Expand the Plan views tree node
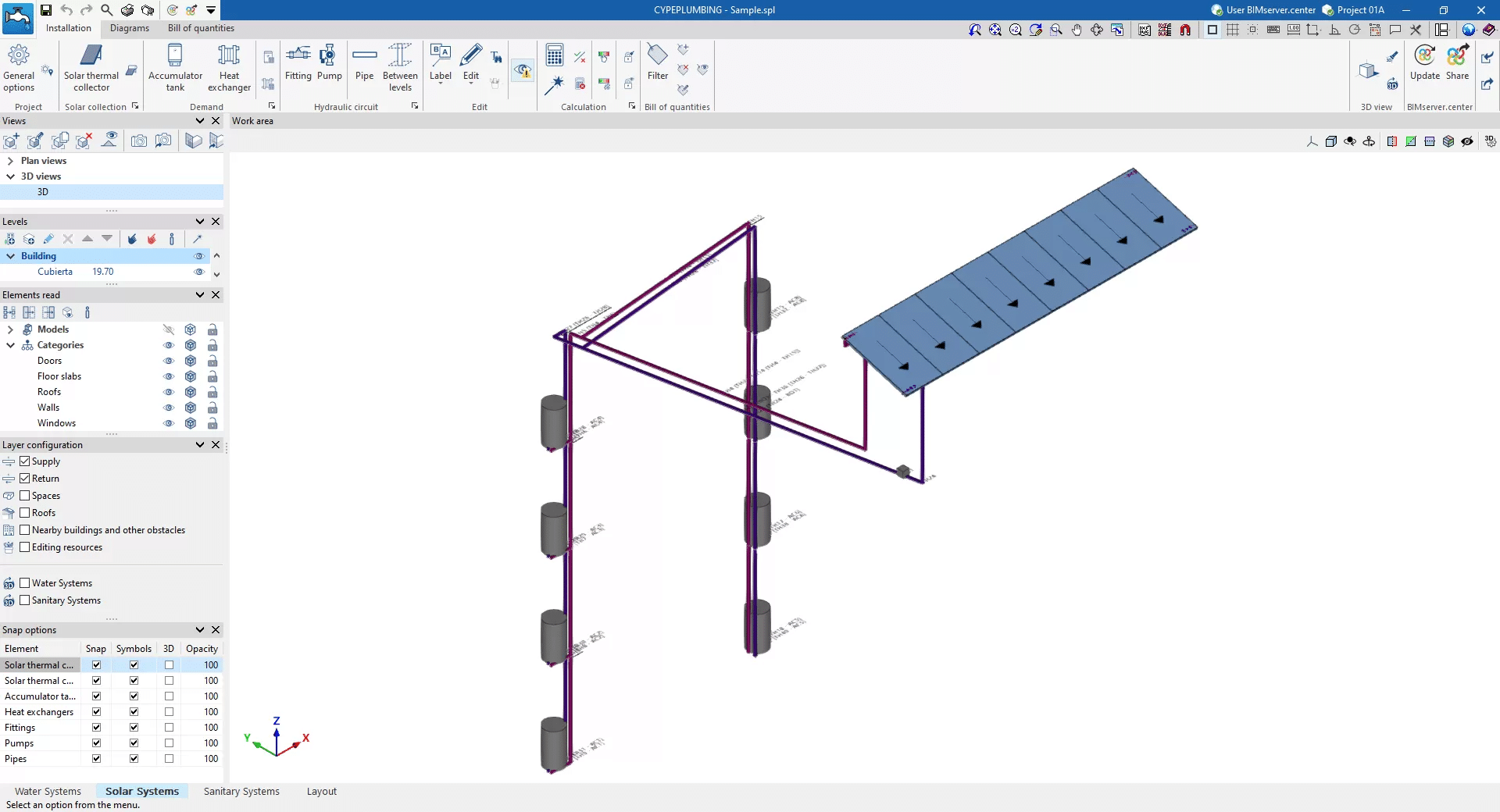1500x812 pixels. (10, 161)
